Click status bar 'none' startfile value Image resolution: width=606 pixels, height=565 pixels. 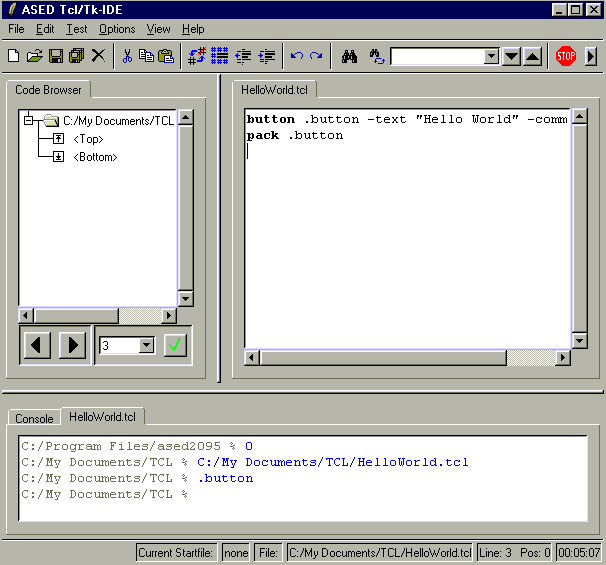coord(236,553)
